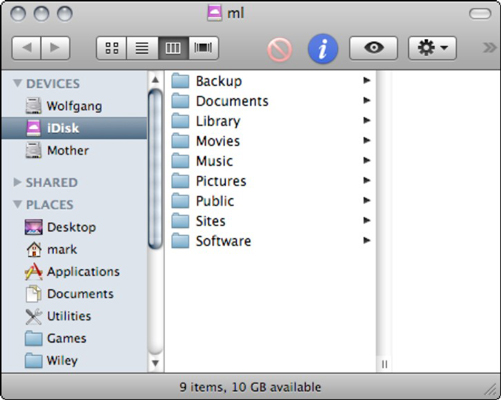Click the sidebar scroll down arrow
The image size is (501, 400).
[155, 363]
